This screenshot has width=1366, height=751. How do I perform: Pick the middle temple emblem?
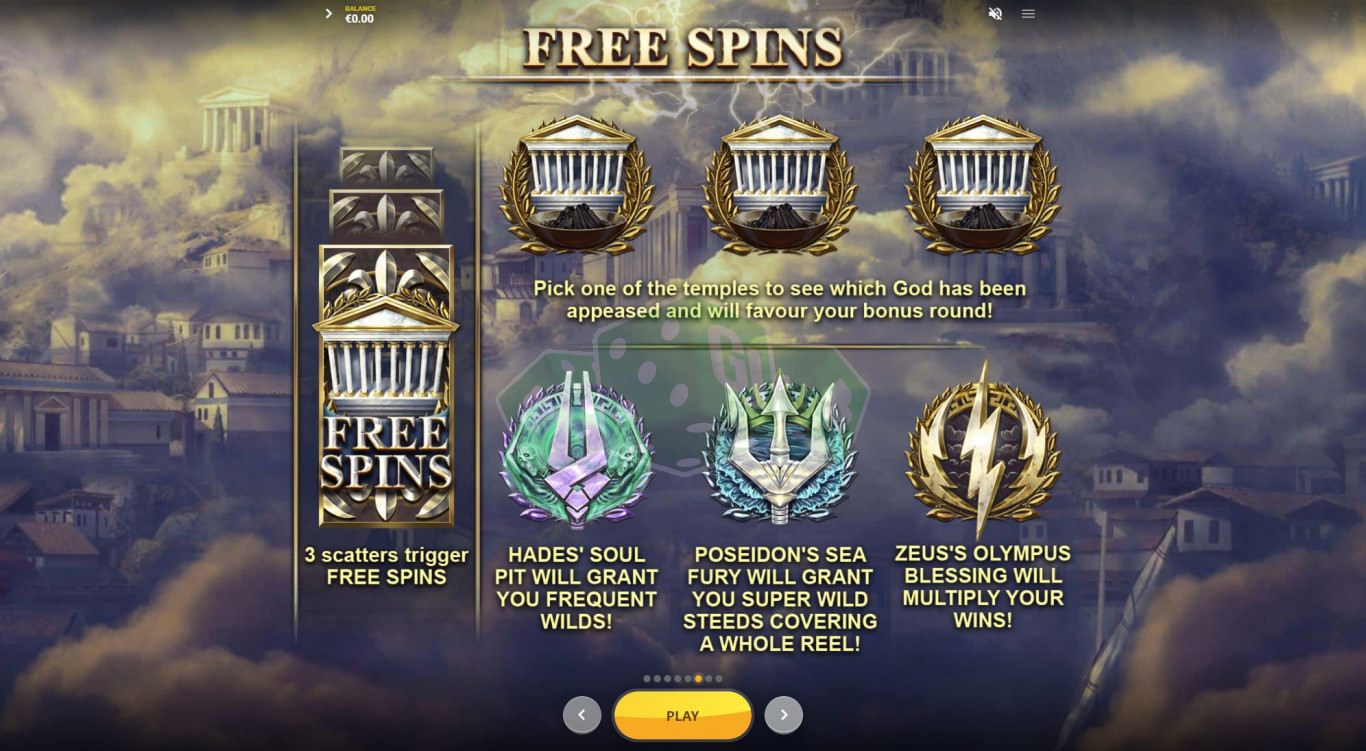pyautogui.click(x=780, y=184)
